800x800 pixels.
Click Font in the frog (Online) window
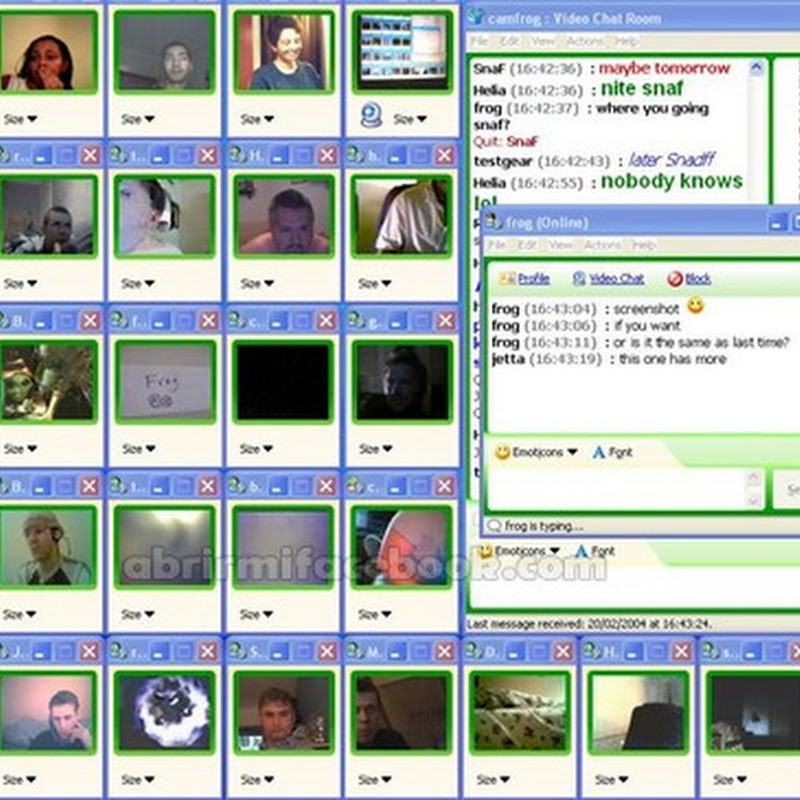(x=612, y=452)
